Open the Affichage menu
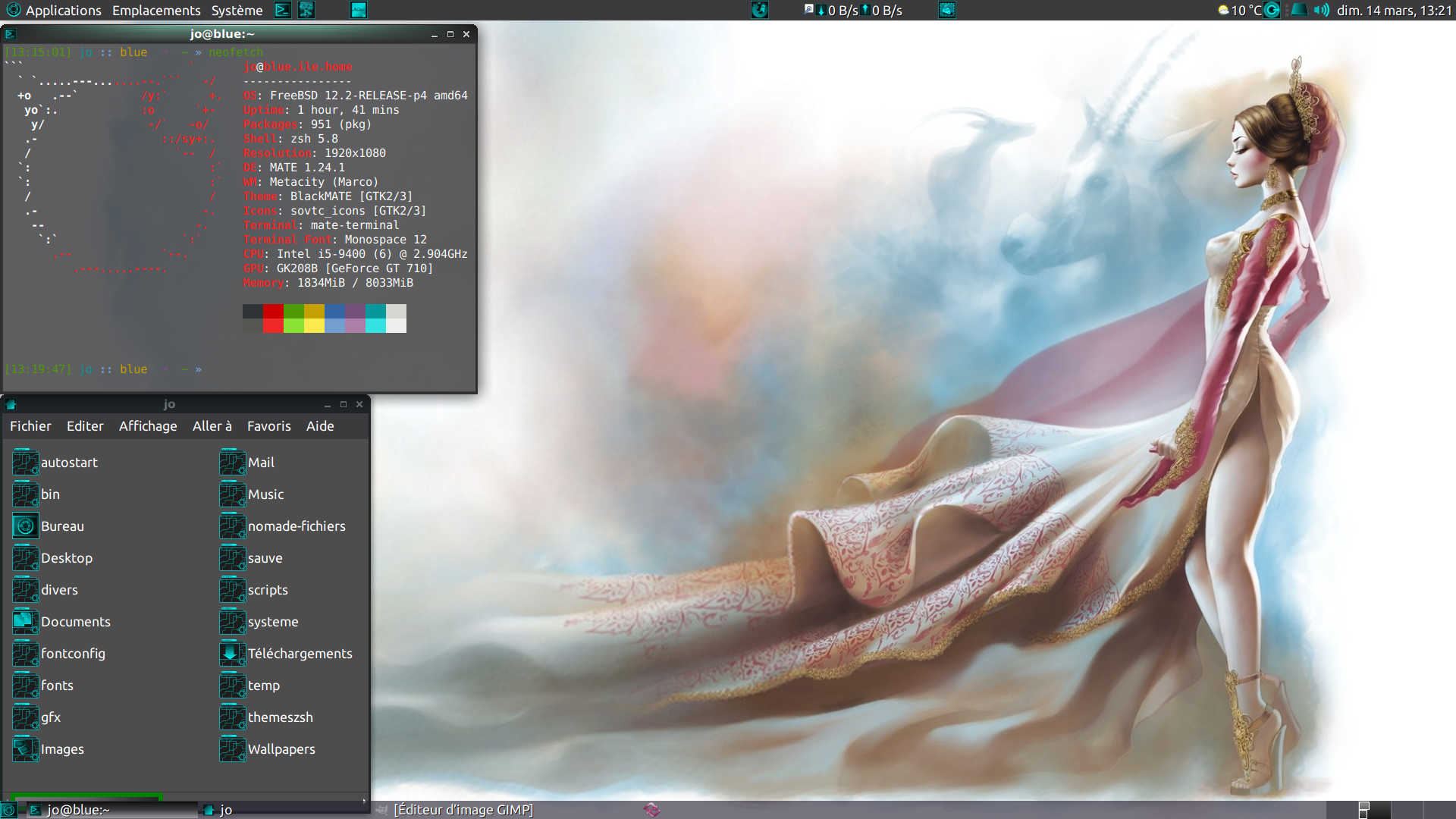Viewport: 1456px width, 819px height. (x=148, y=426)
